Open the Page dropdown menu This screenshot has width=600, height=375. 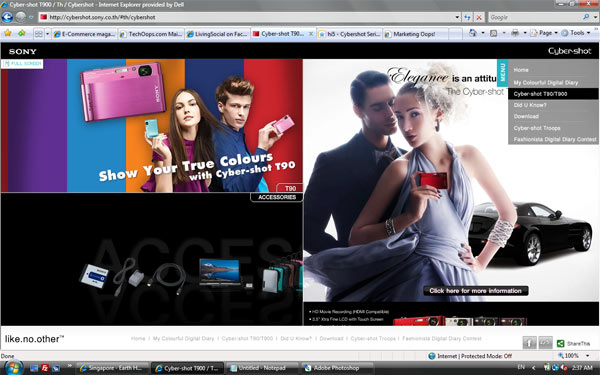coord(544,33)
